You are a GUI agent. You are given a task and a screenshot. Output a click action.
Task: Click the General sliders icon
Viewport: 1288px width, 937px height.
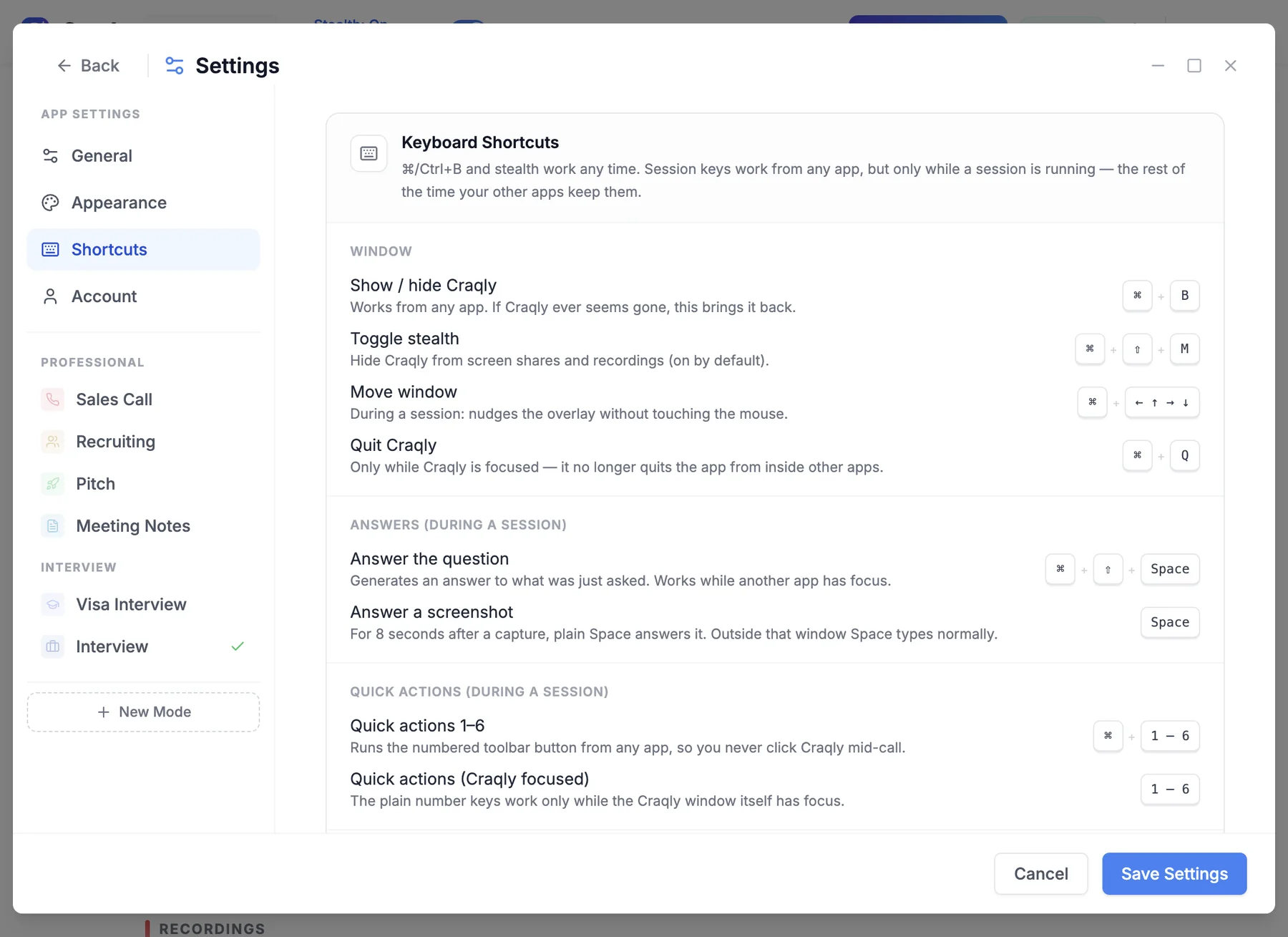(x=50, y=156)
